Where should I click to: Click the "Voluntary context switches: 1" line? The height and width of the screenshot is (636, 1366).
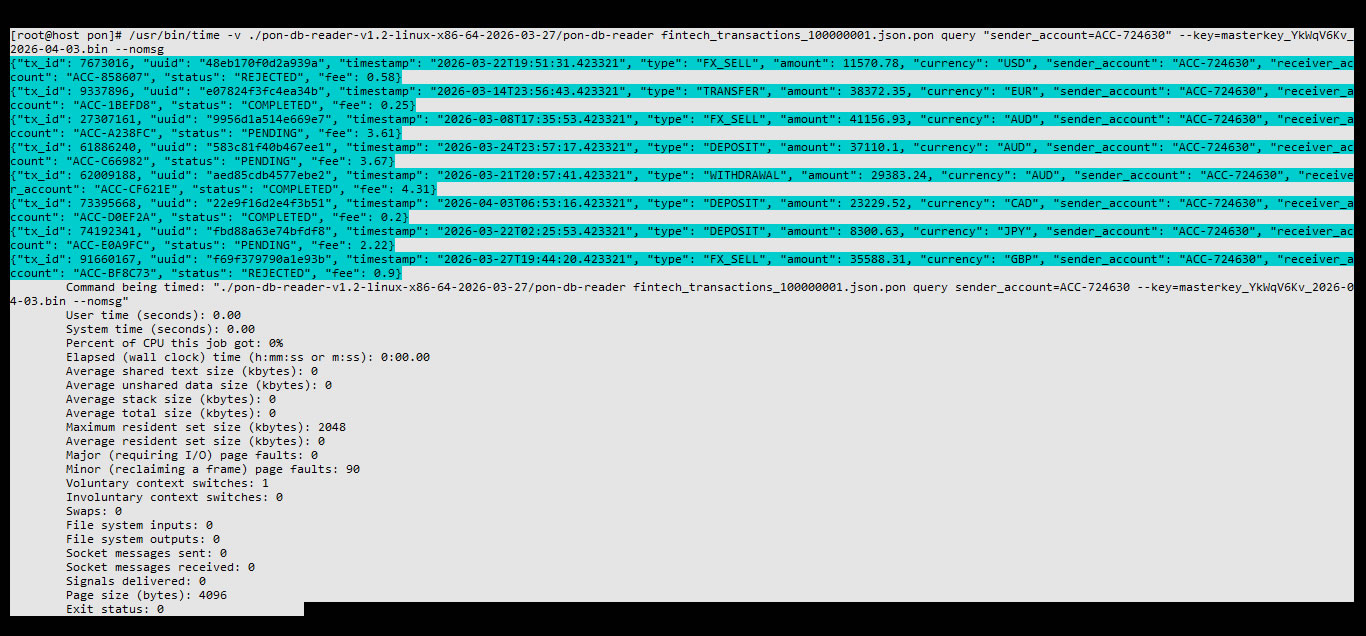(x=167, y=483)
